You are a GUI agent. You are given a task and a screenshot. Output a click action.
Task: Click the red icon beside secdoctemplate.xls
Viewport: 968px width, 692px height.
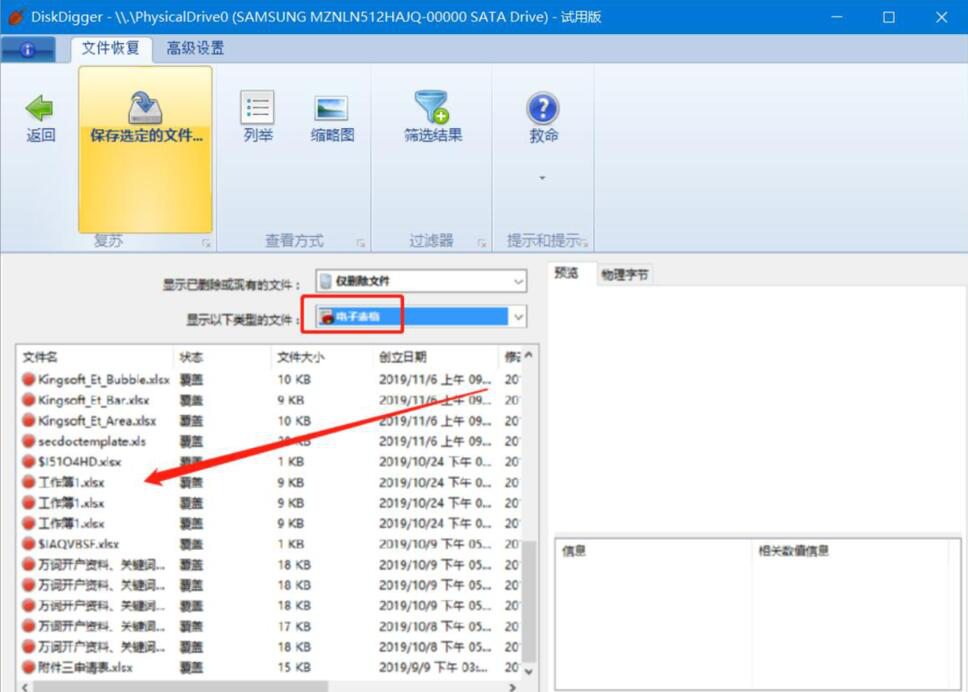28,441
